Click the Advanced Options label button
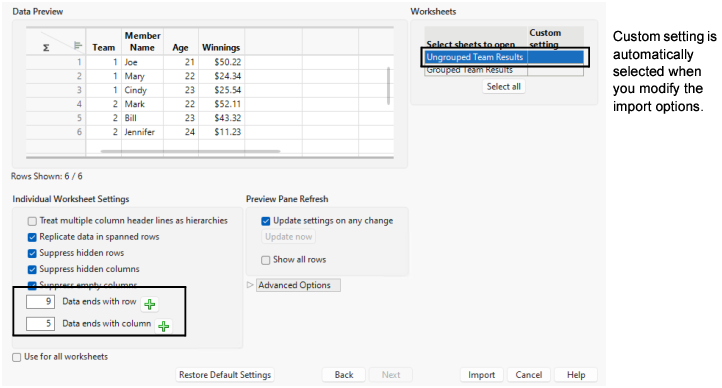 [x=298, y=285]
